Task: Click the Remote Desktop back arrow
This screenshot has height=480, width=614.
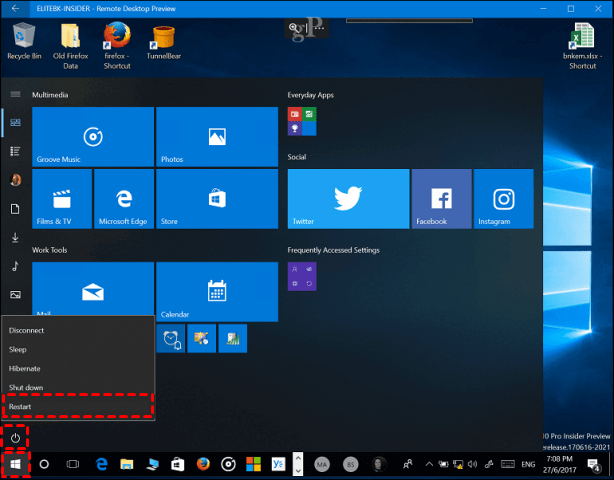Action: 15,8
